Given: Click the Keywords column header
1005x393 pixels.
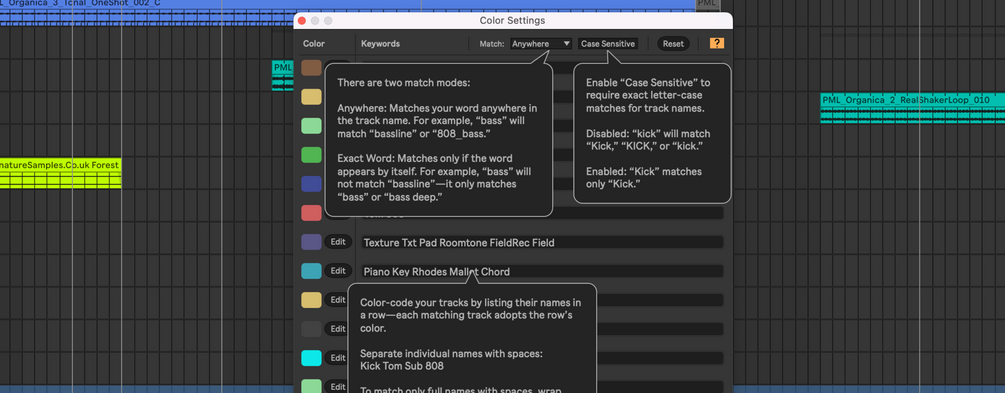Looking at the screenshot, I should tap(380, 44).
